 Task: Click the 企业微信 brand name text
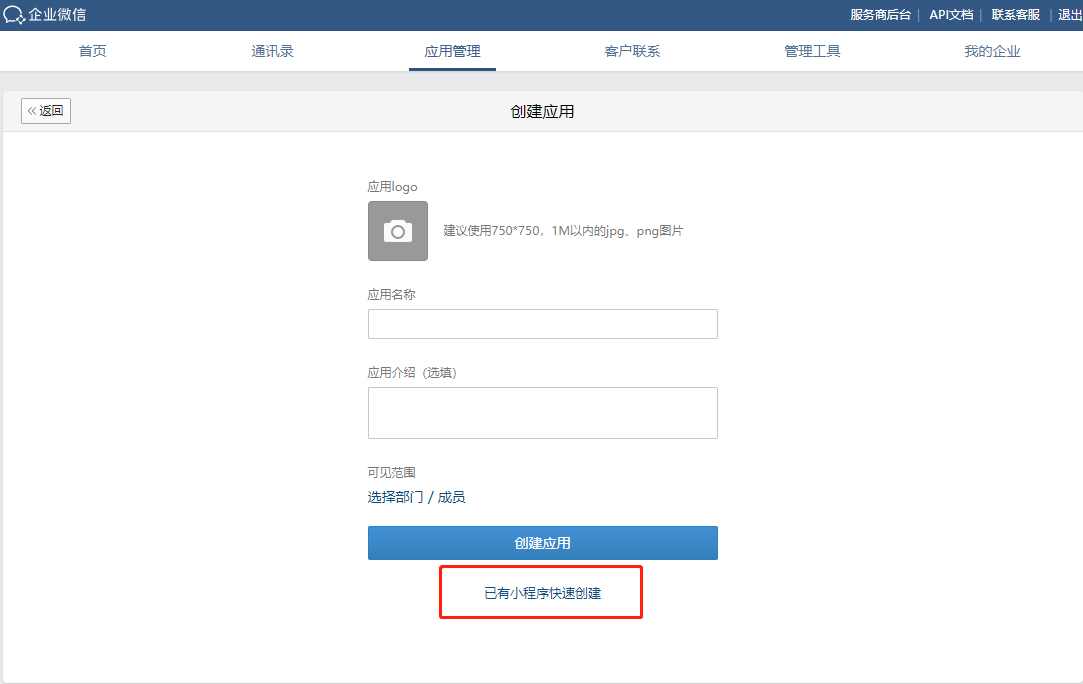click(57, 15)
